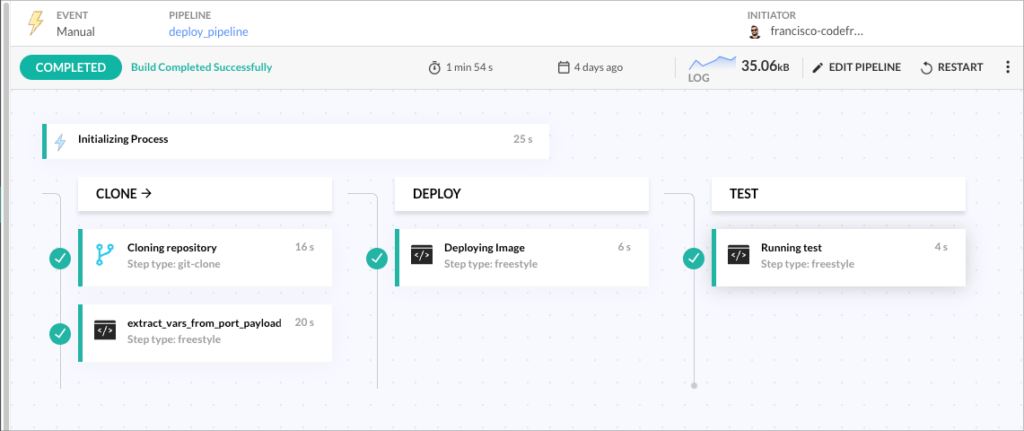Open the three-dot more options menu

tap(1006, 67)
